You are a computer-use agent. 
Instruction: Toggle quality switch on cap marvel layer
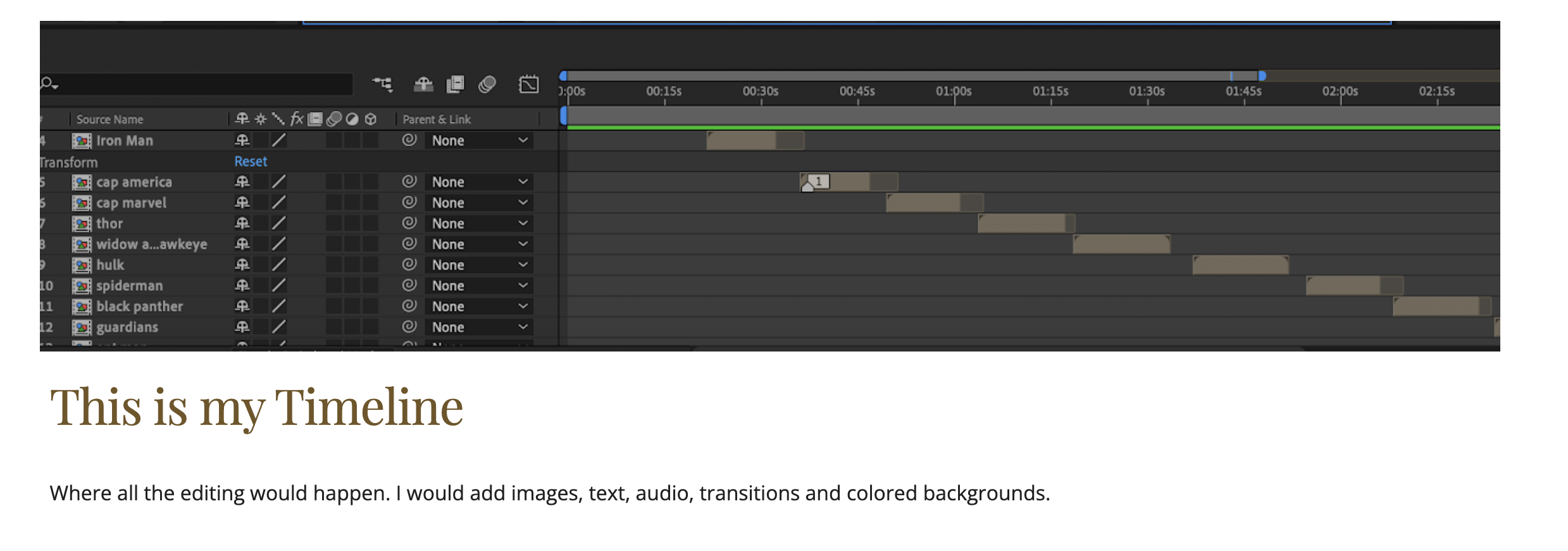click(278, 203)
